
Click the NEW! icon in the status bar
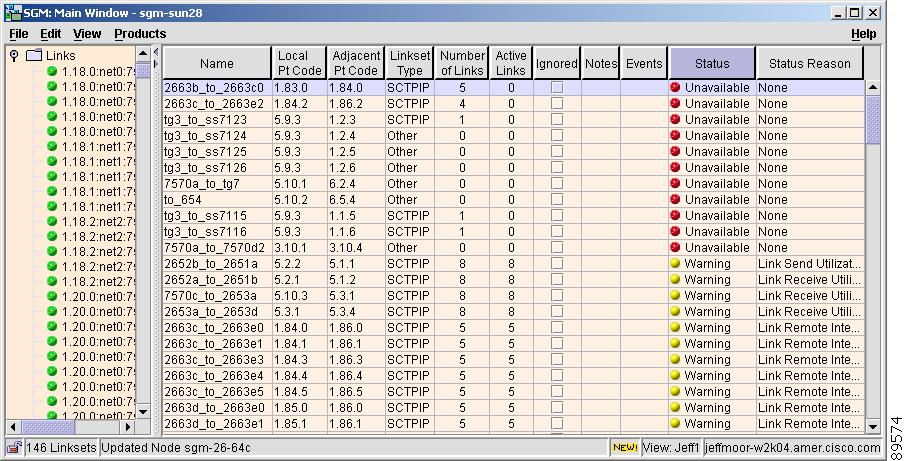pos(624,447)
